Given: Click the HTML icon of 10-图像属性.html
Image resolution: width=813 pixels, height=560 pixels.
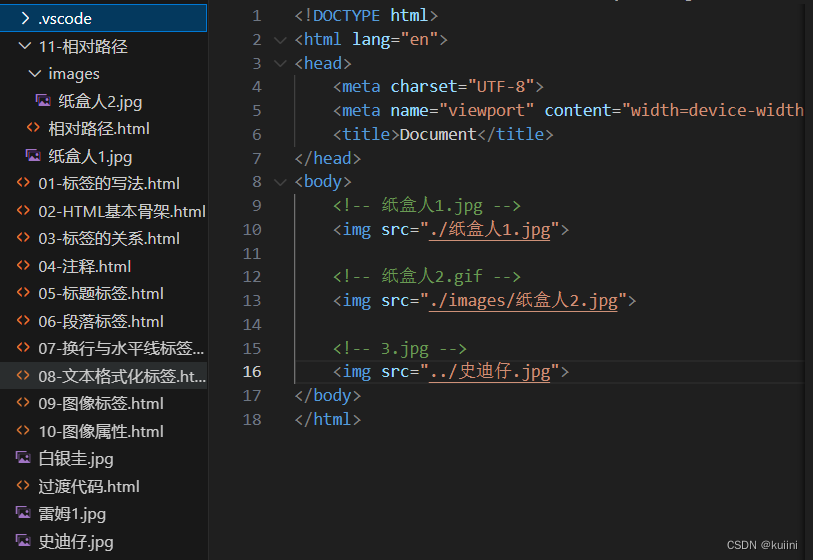Looking at the screenshot, I should point(23,430).
